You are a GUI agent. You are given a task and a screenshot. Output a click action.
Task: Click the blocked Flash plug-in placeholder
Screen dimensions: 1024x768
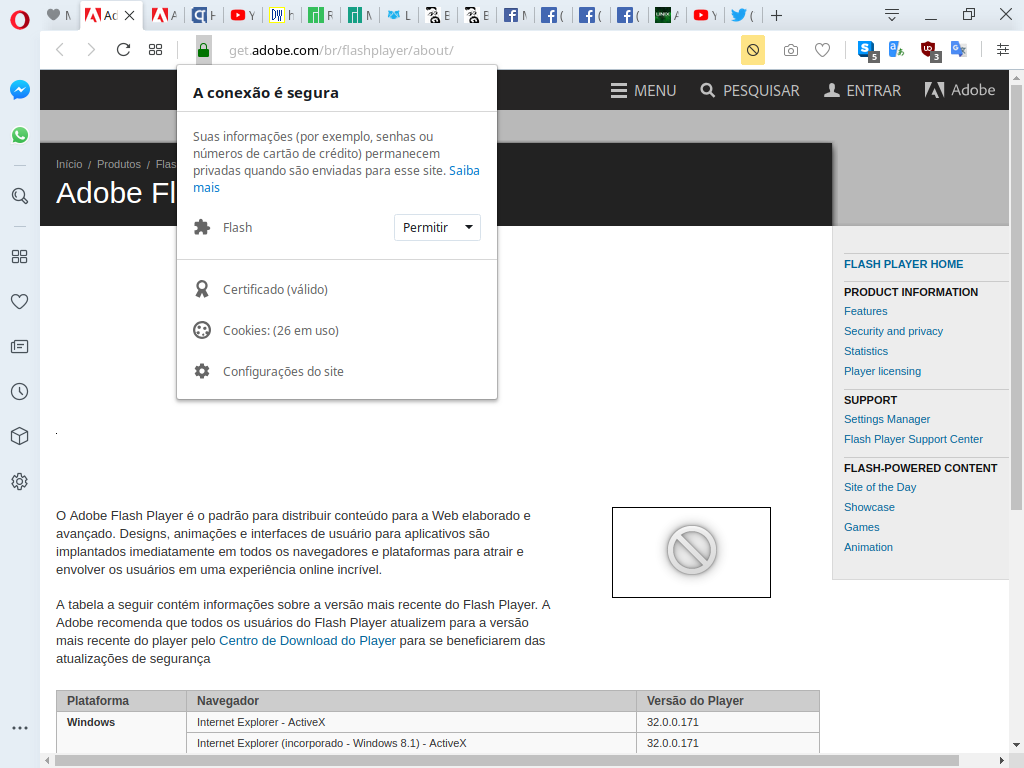click(x=691, y=552)
